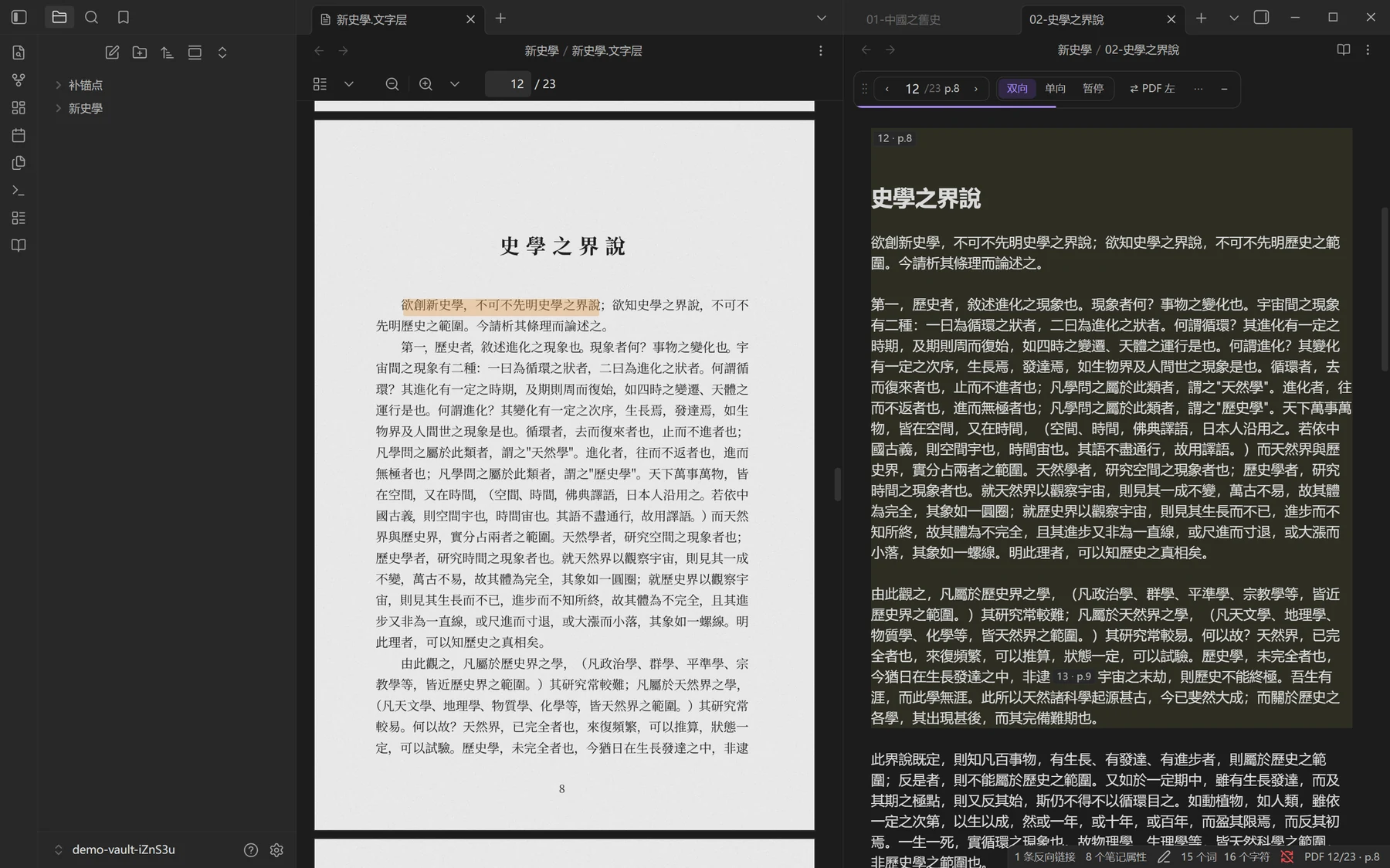Open the bookmarks panel
This screenshot has height=868, width=1390.
click(124, 17)
